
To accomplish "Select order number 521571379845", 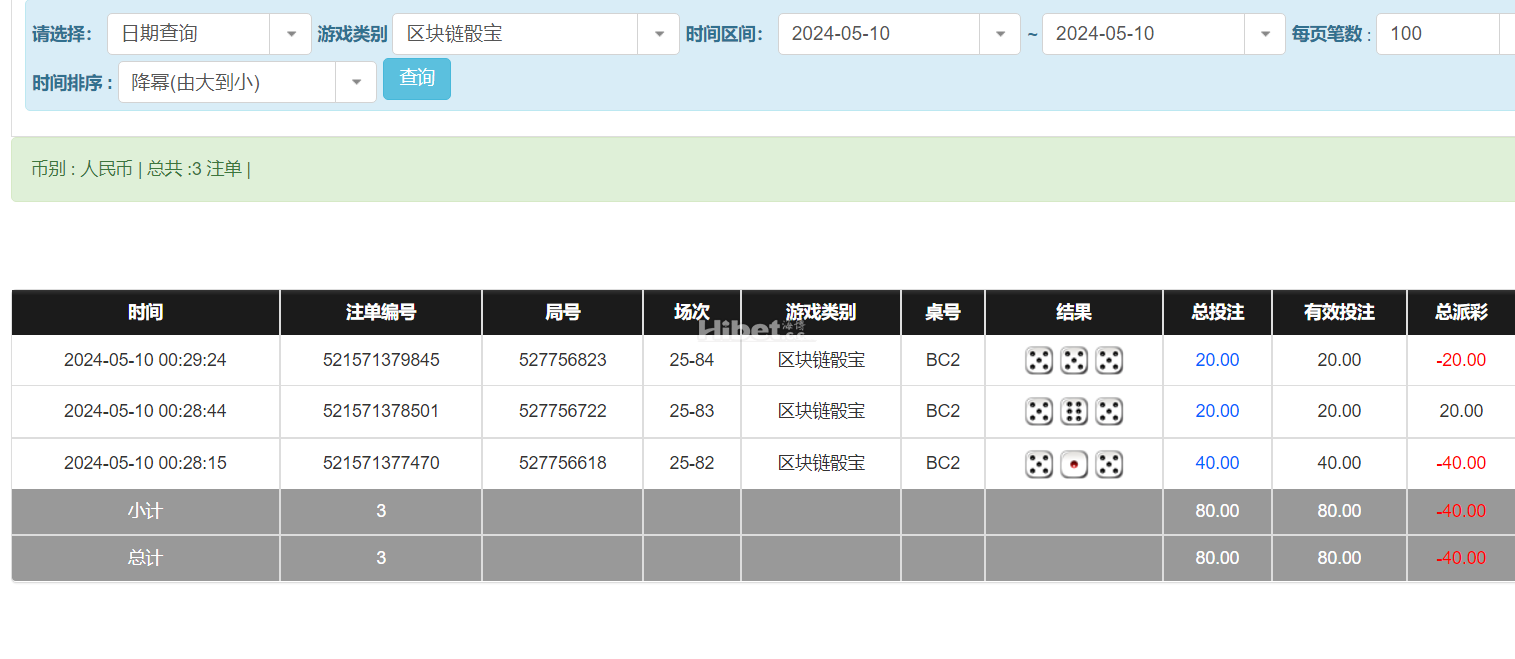I will pos(381,360).
